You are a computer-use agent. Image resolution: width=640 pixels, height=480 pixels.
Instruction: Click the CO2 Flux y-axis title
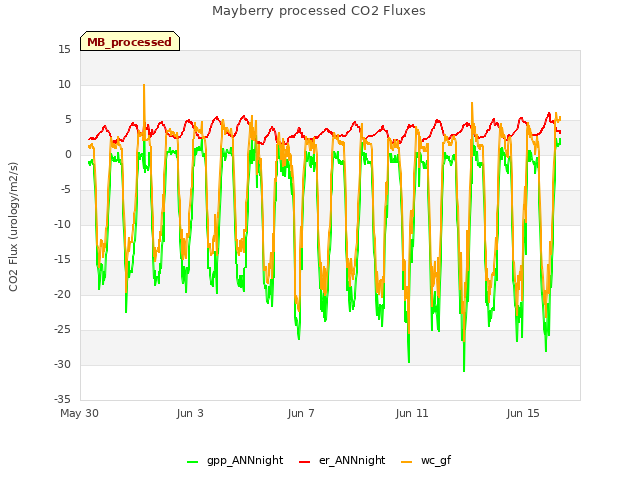pos(13,227)
